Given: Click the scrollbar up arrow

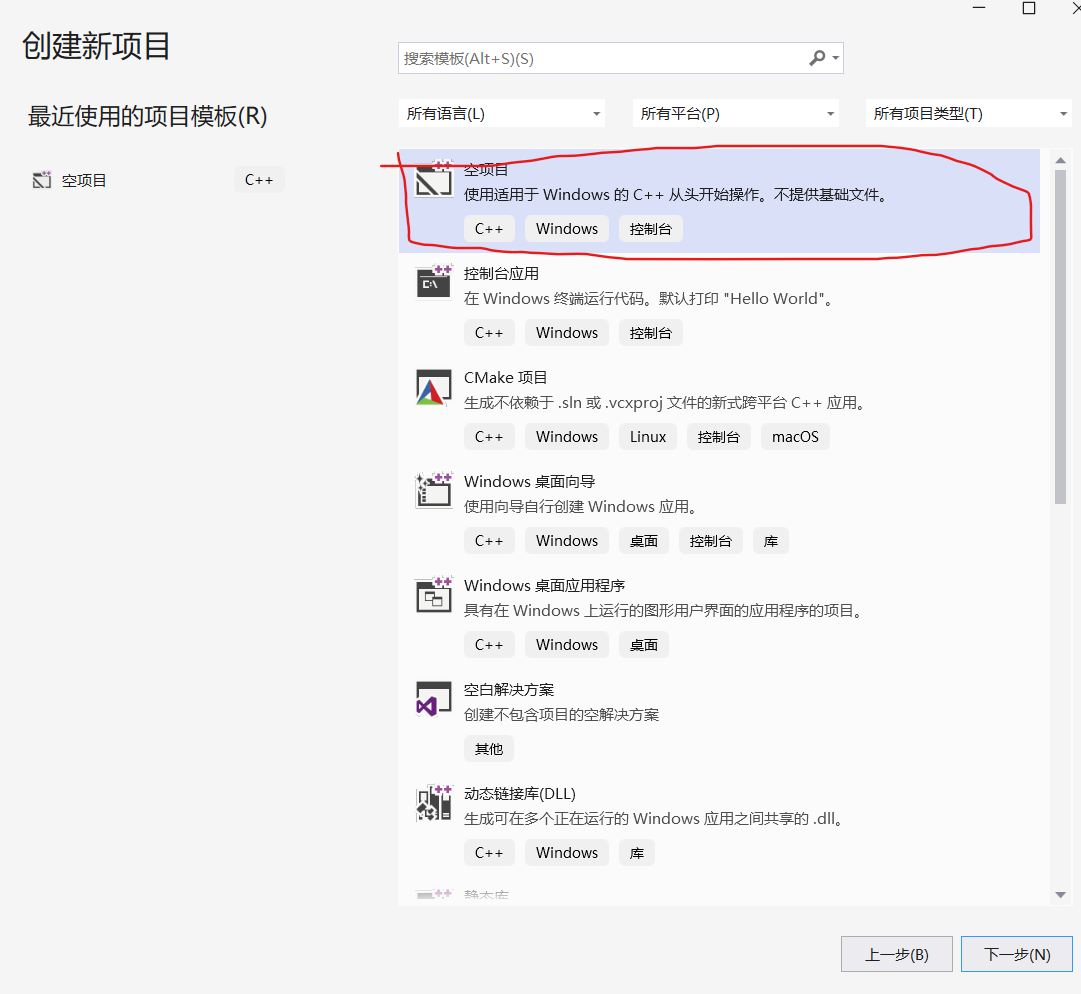Looking at the screenshot, I should point(1060,160).
